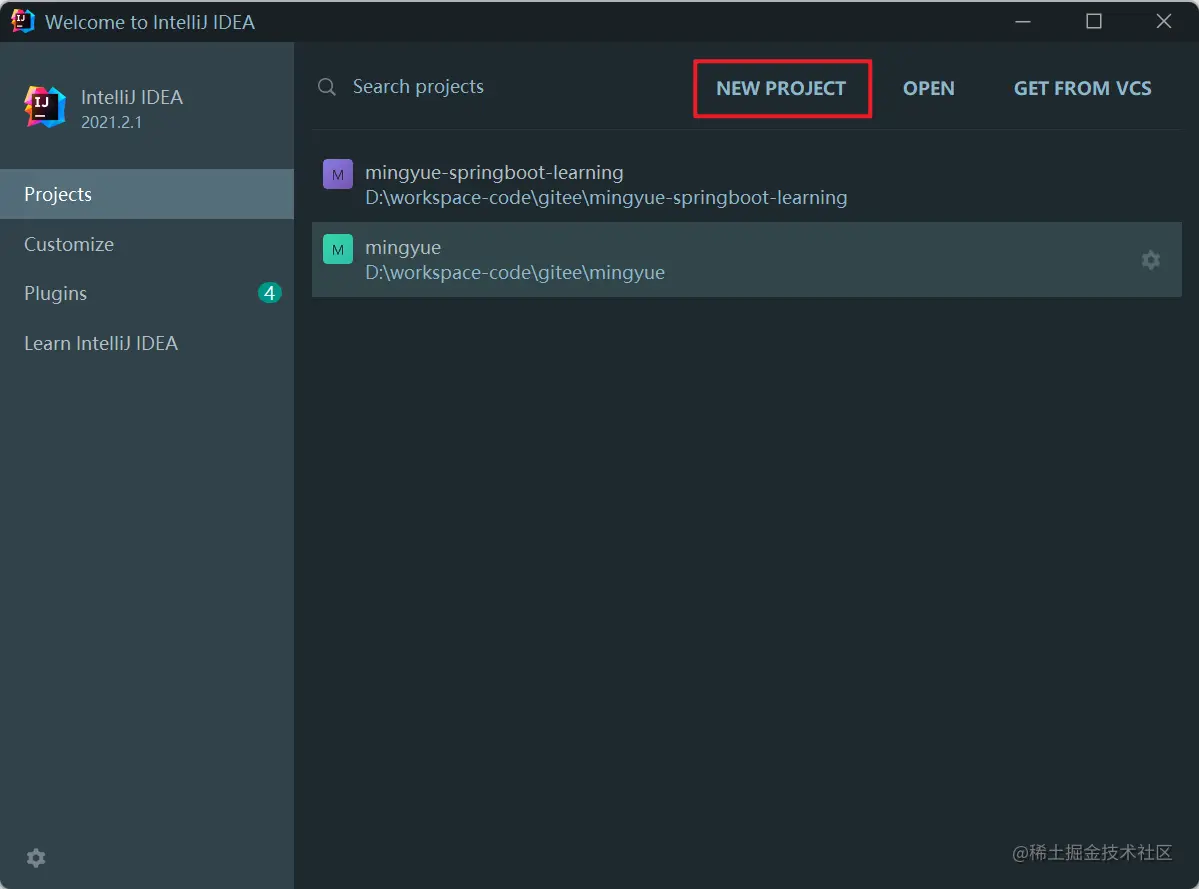Open the mingyue project entry

click(746, 260)
